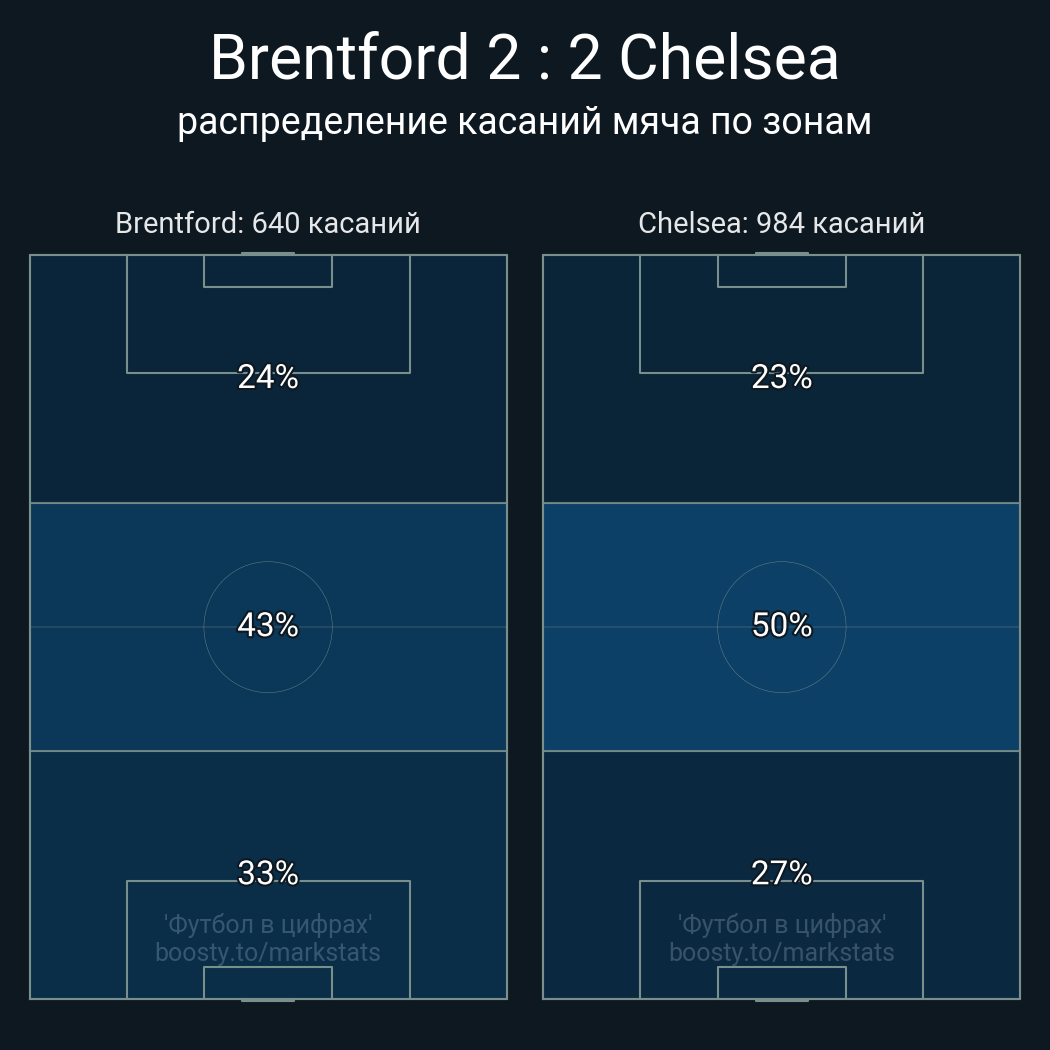
Task: Click Chelsea's 27% bottom zone value
Action: [x=781, y=873]
